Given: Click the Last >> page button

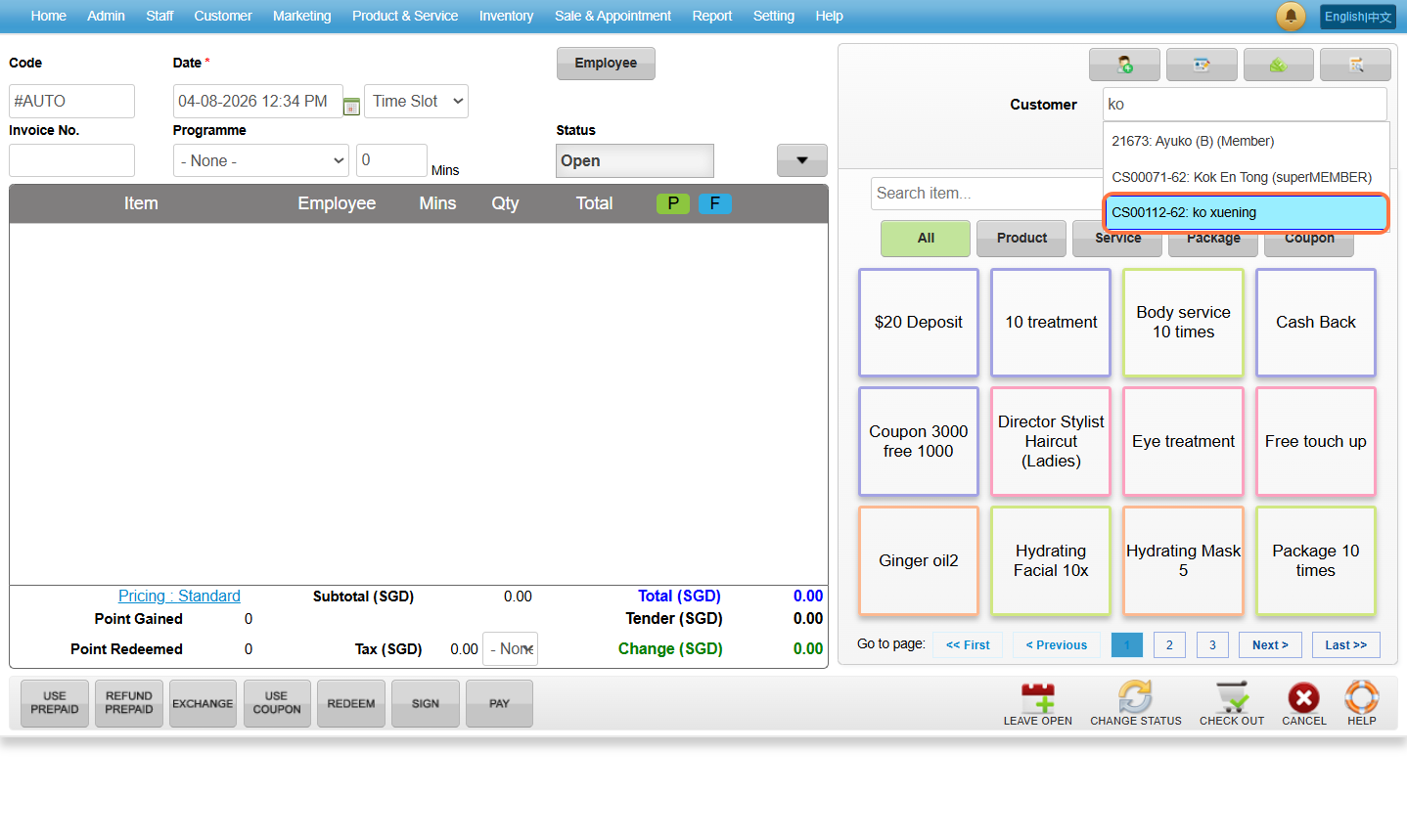Looking at the screenshot, I should pyautogui.click(x=1345, y=644).
